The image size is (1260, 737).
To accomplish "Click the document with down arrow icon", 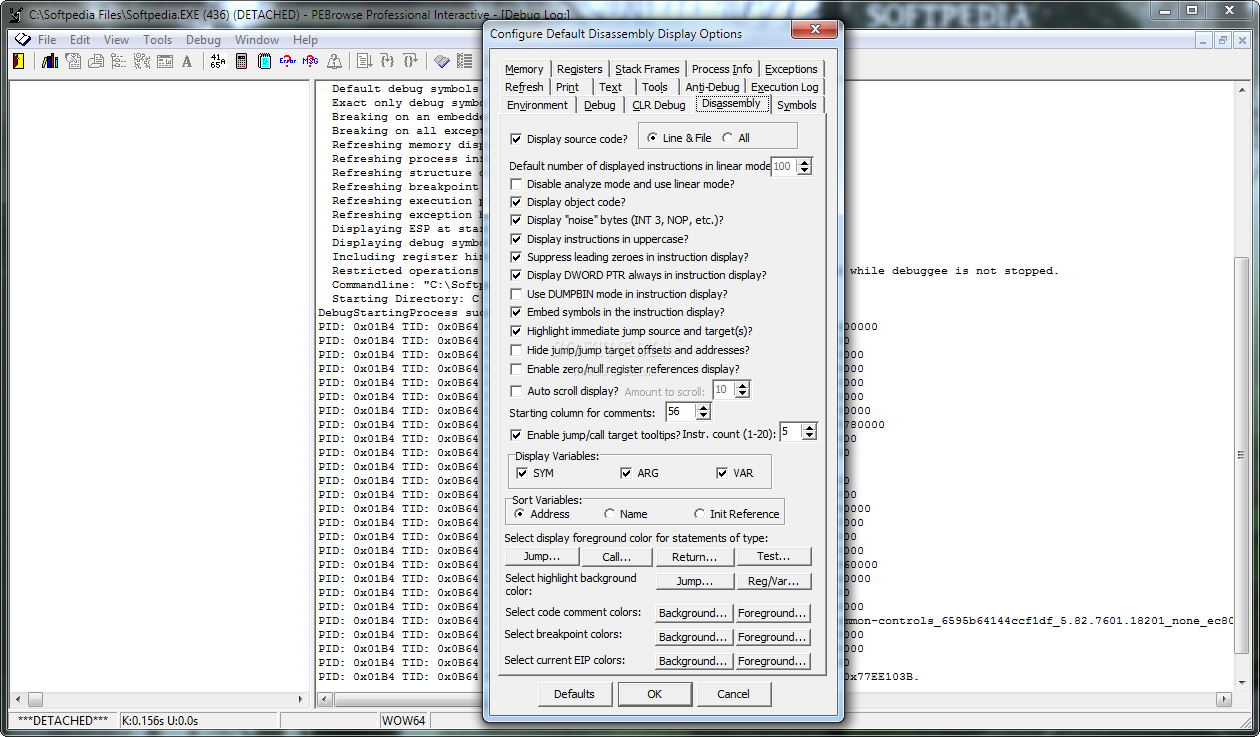I will pos(365,61).
